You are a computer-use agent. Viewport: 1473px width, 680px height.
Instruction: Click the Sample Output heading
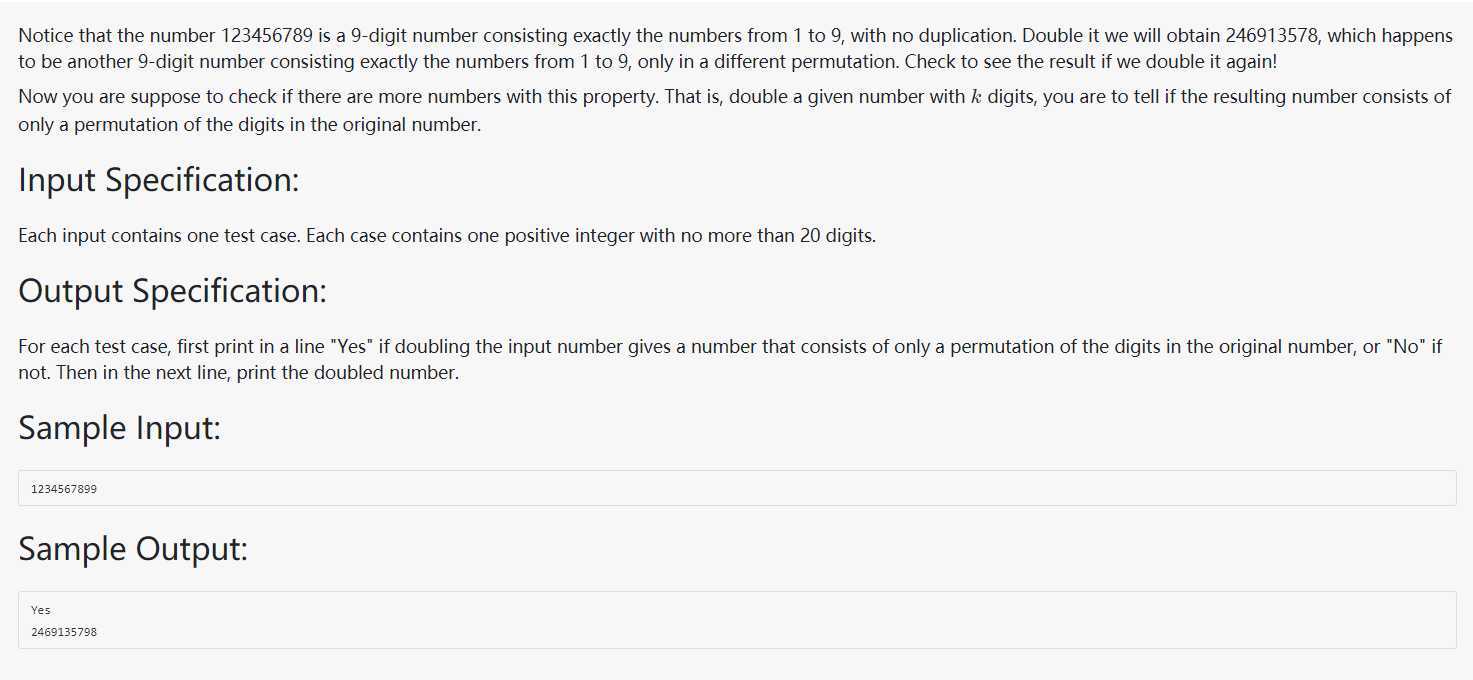(x=132, y=550)
